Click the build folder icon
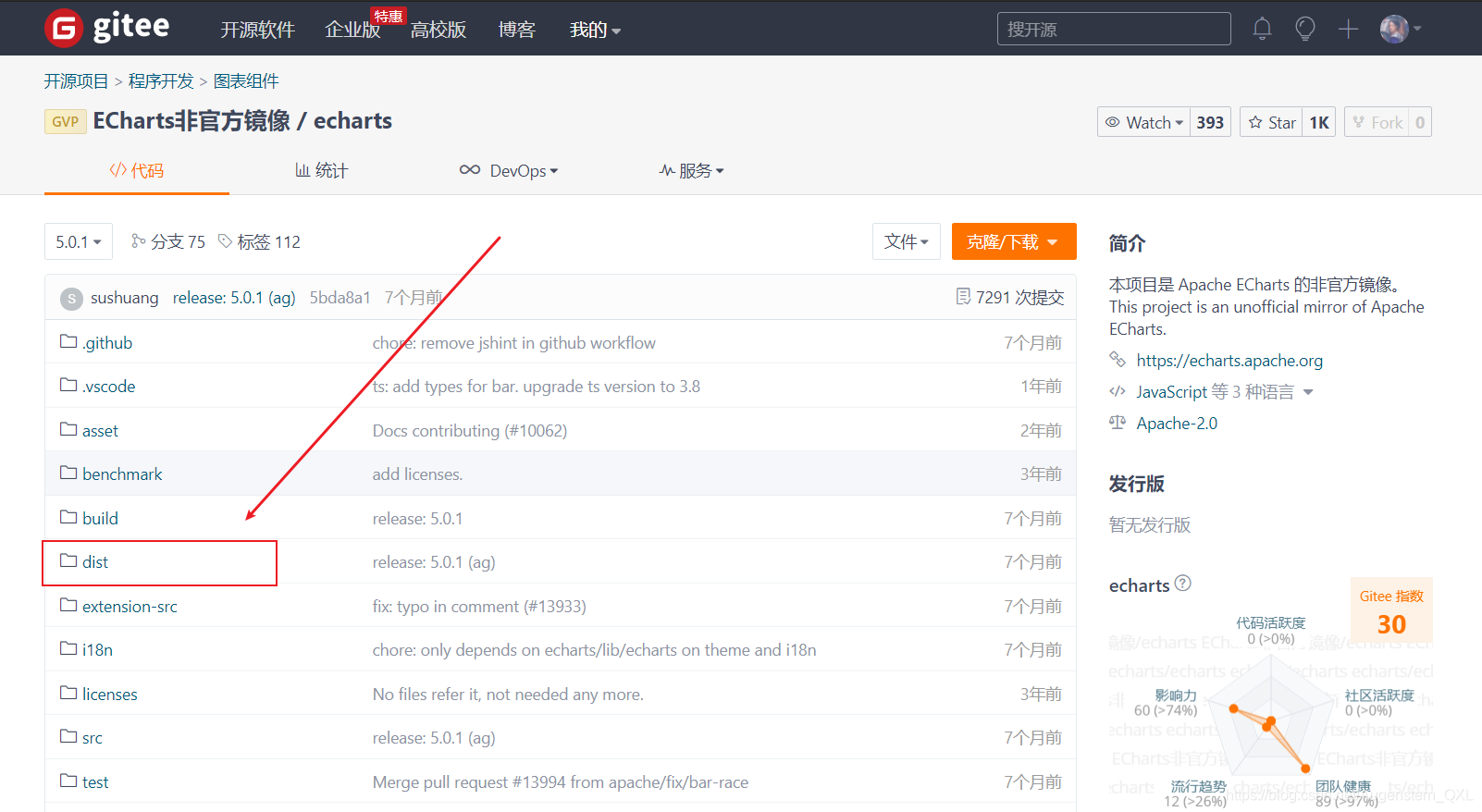 tap(68, 517)
